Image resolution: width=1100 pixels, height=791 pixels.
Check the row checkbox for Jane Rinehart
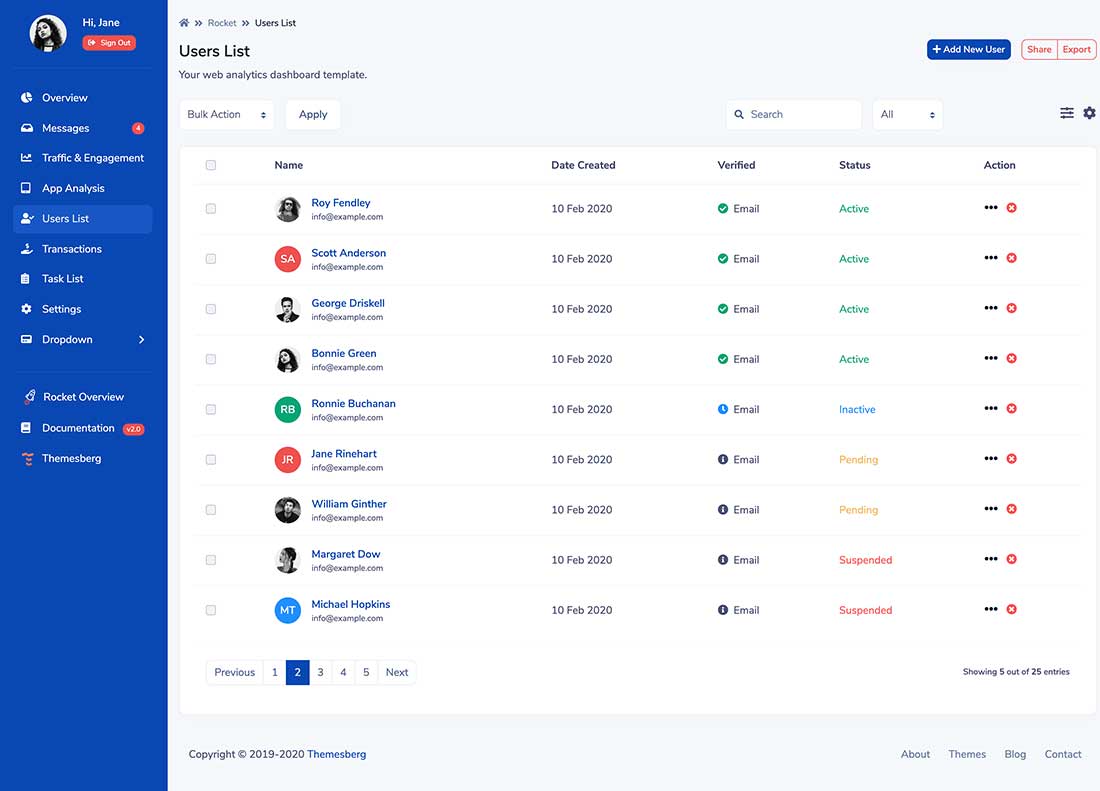click(211, 459)
